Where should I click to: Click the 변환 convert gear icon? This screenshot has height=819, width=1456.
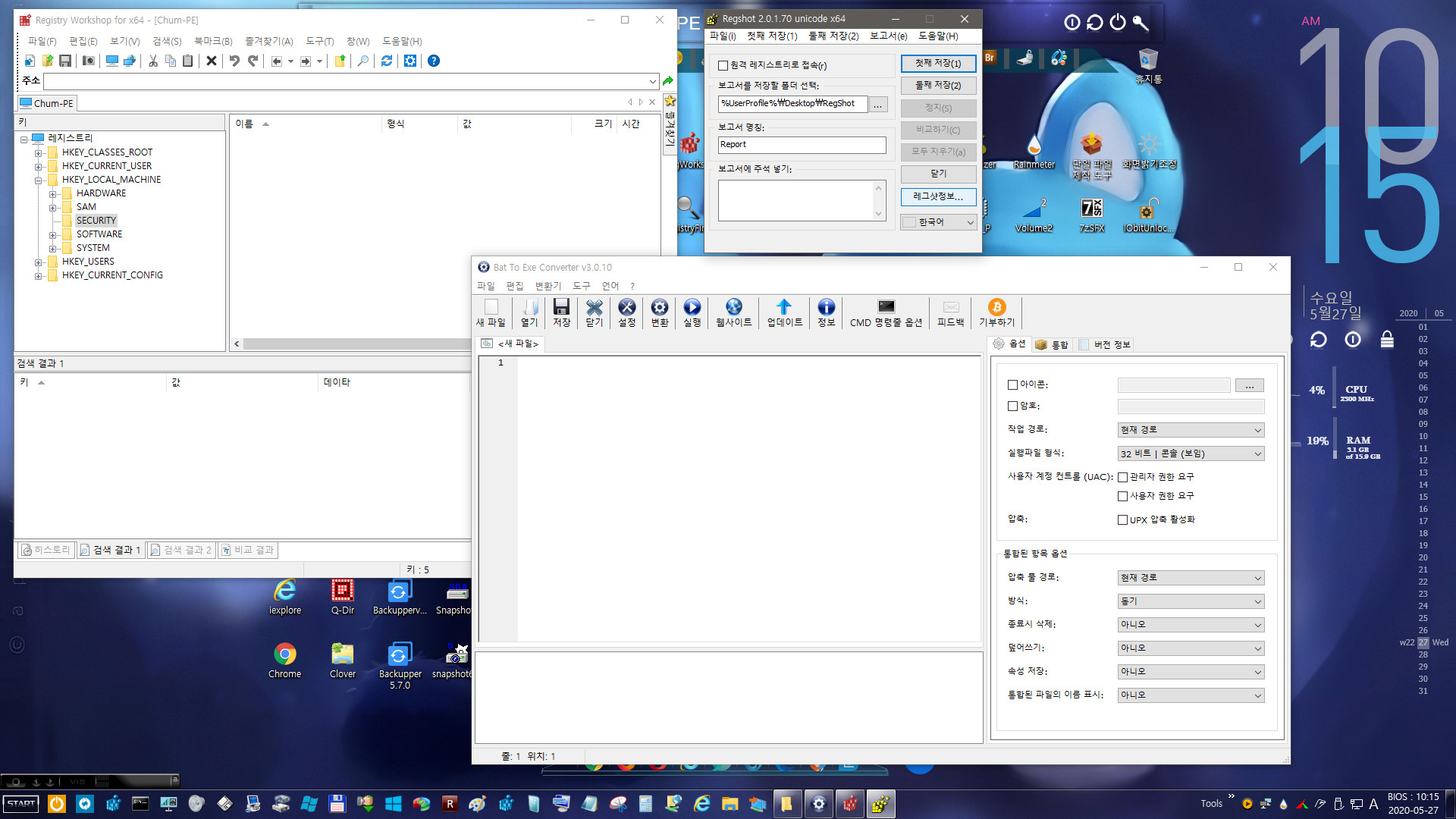[x=660, y=312]
